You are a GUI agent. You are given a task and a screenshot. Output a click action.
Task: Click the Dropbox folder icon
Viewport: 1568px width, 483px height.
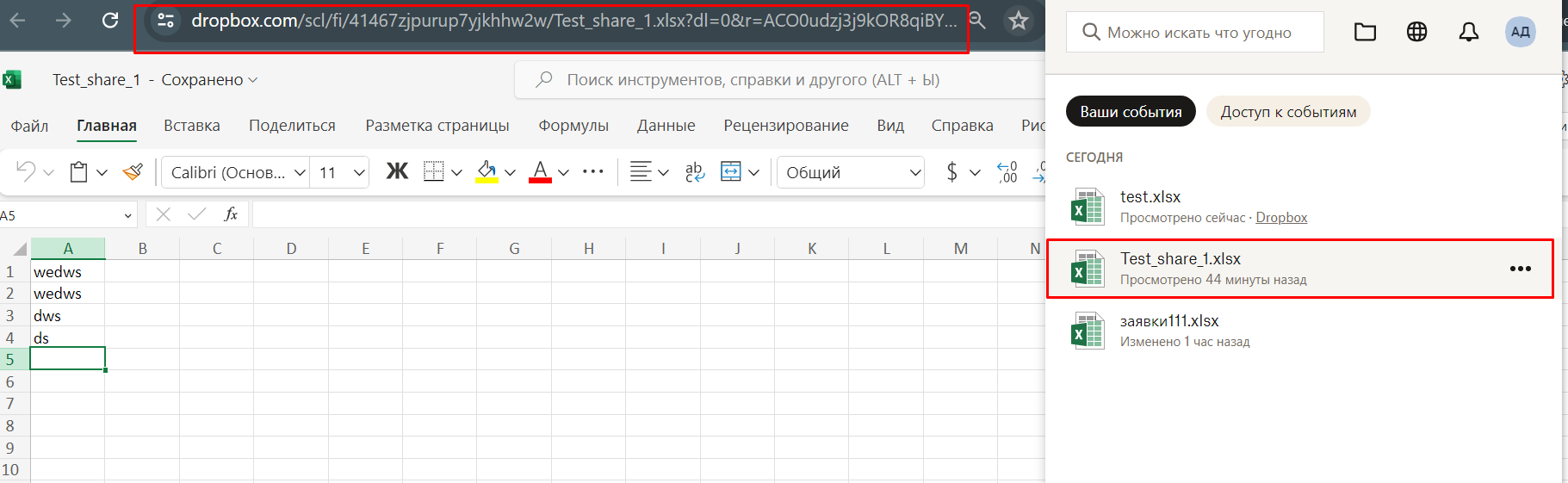coord(1365,32)
